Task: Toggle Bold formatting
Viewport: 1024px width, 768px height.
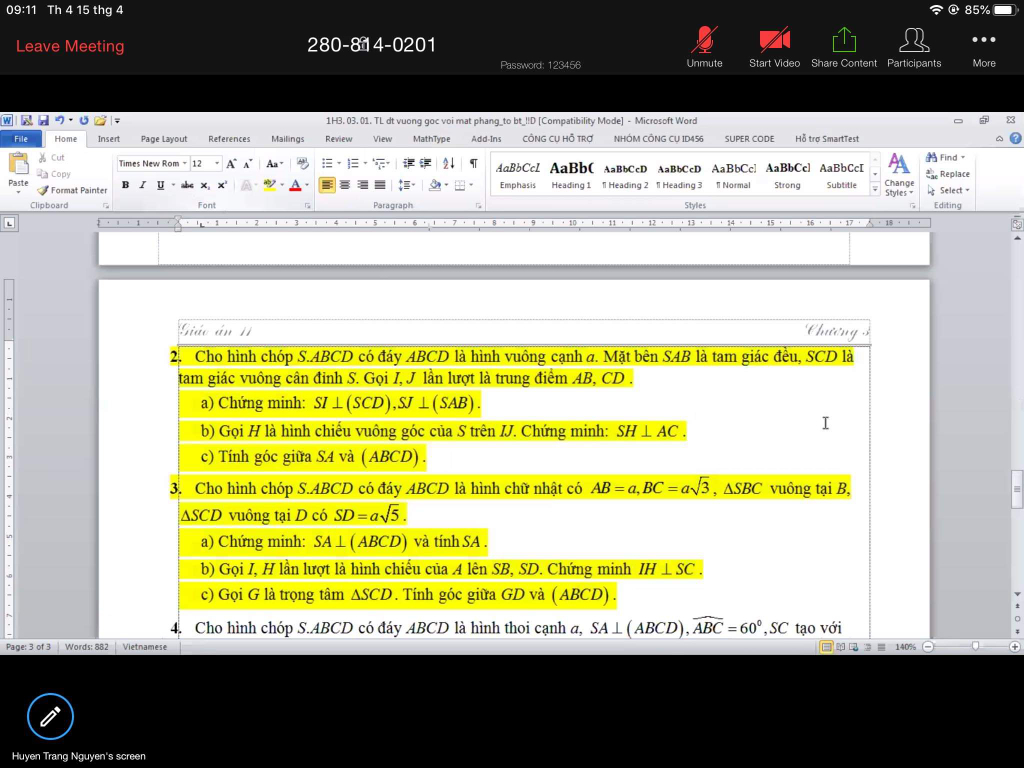Action: [x=125, y=185]
